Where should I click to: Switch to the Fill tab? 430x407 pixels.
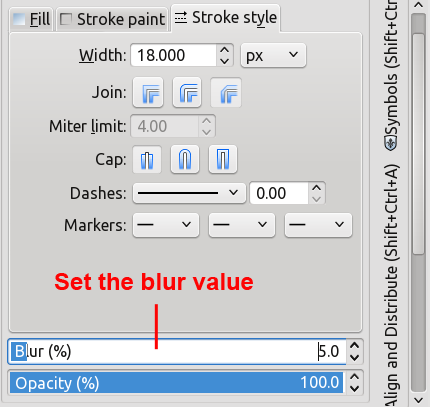[x=31, y=19]
